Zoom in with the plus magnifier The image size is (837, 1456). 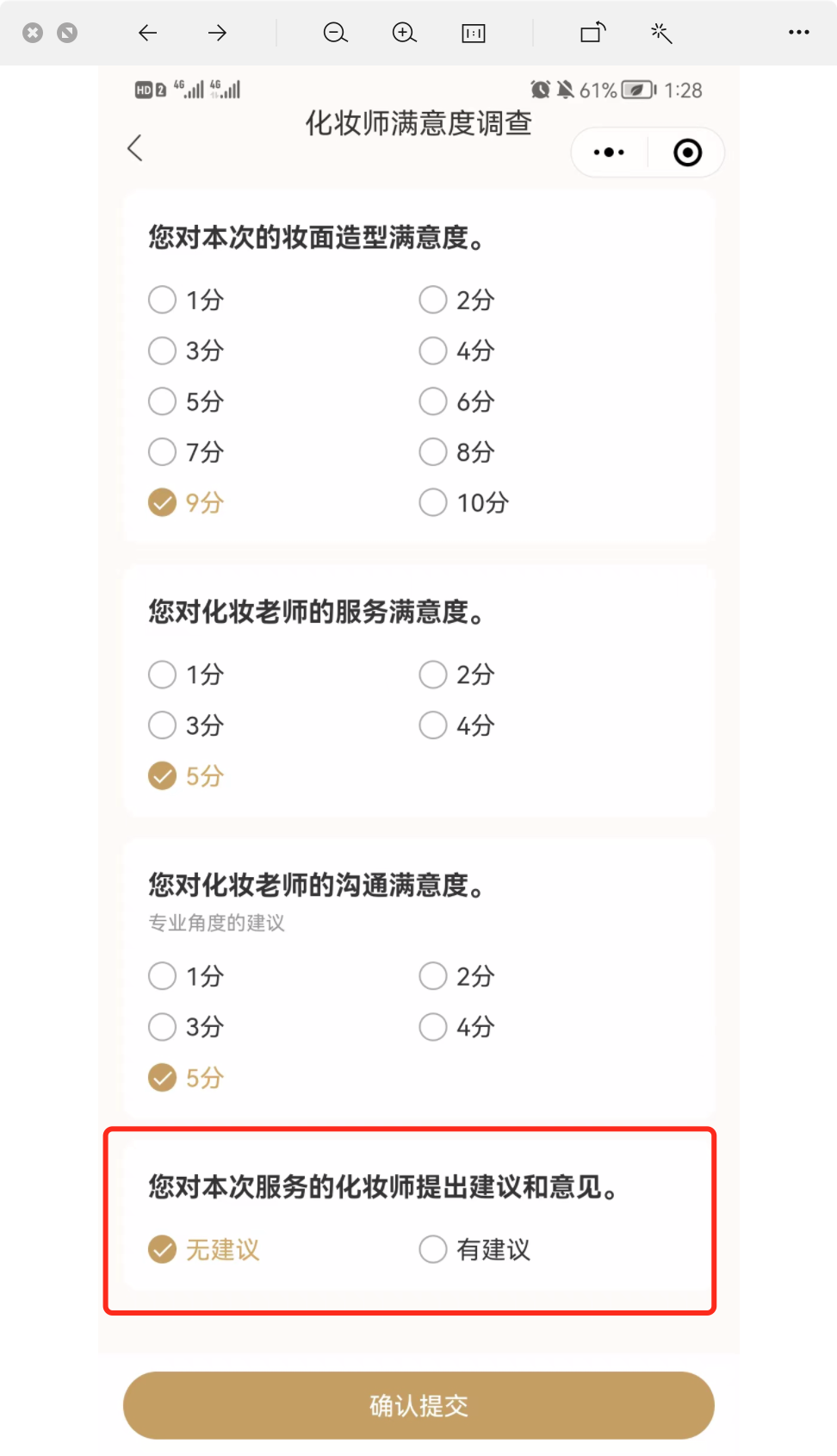404,33
